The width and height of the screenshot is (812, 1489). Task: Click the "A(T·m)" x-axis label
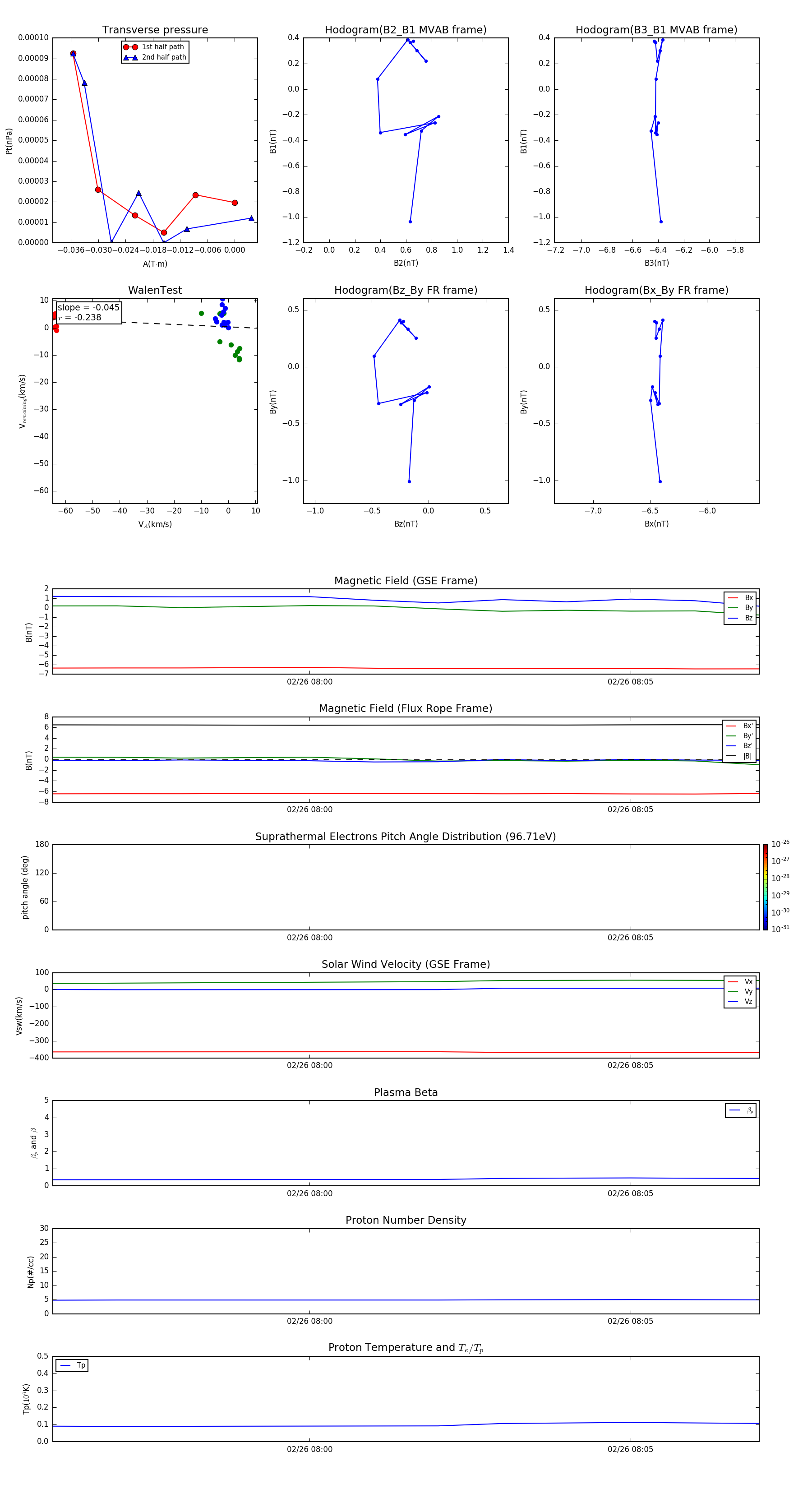[x=155, y=264]
